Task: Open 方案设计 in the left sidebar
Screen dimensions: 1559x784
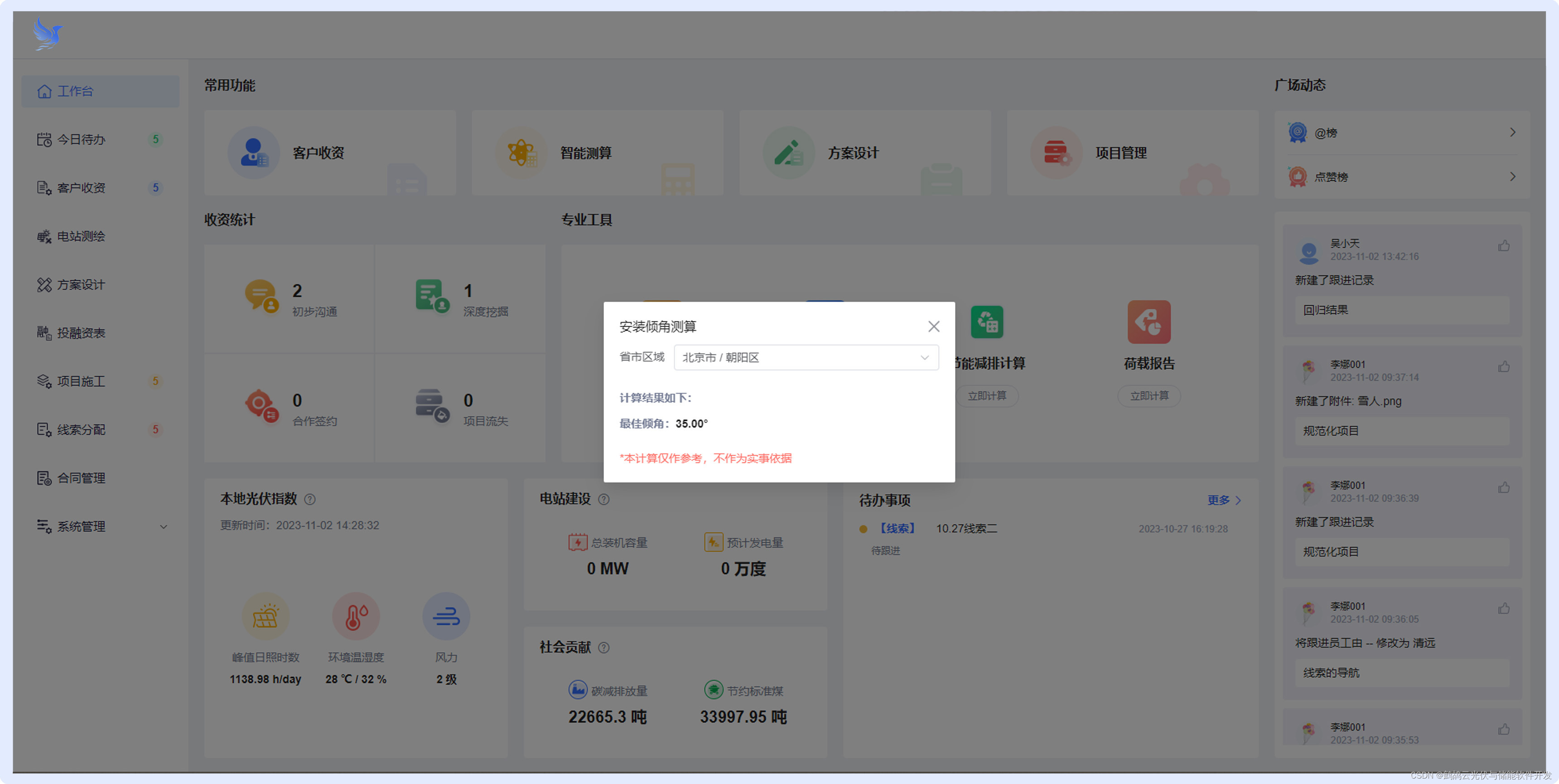Action: 101,285
